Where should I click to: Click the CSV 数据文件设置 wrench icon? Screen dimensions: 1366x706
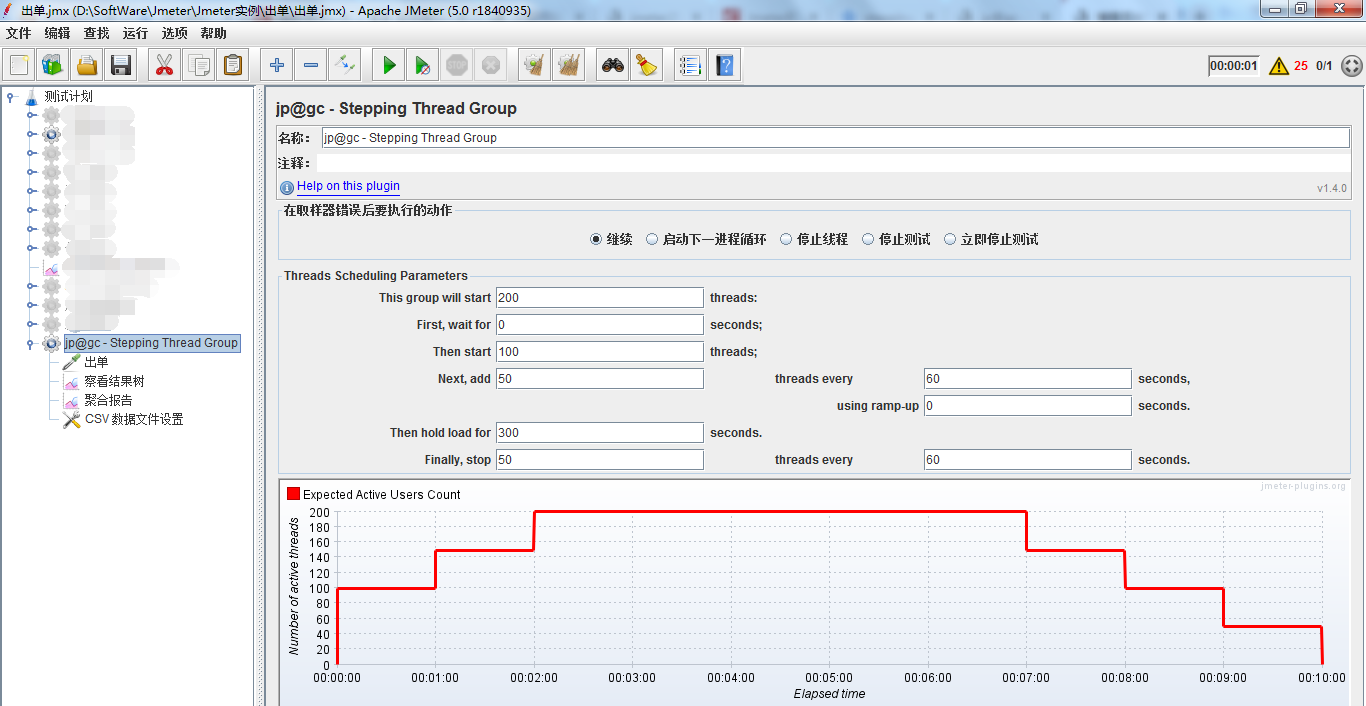point(71,419)
